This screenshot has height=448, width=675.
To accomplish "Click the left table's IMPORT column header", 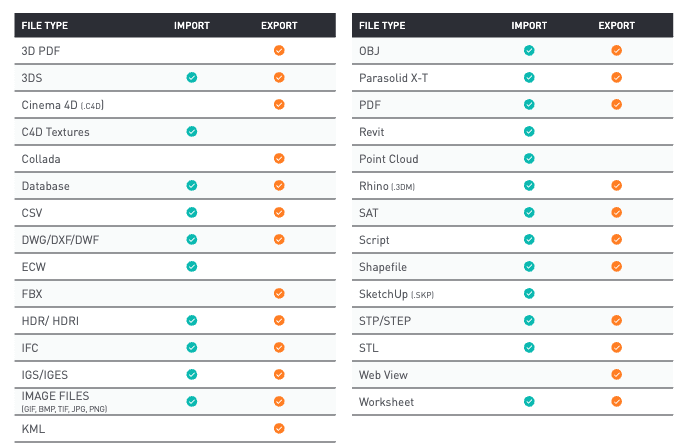I will [192, 24].
